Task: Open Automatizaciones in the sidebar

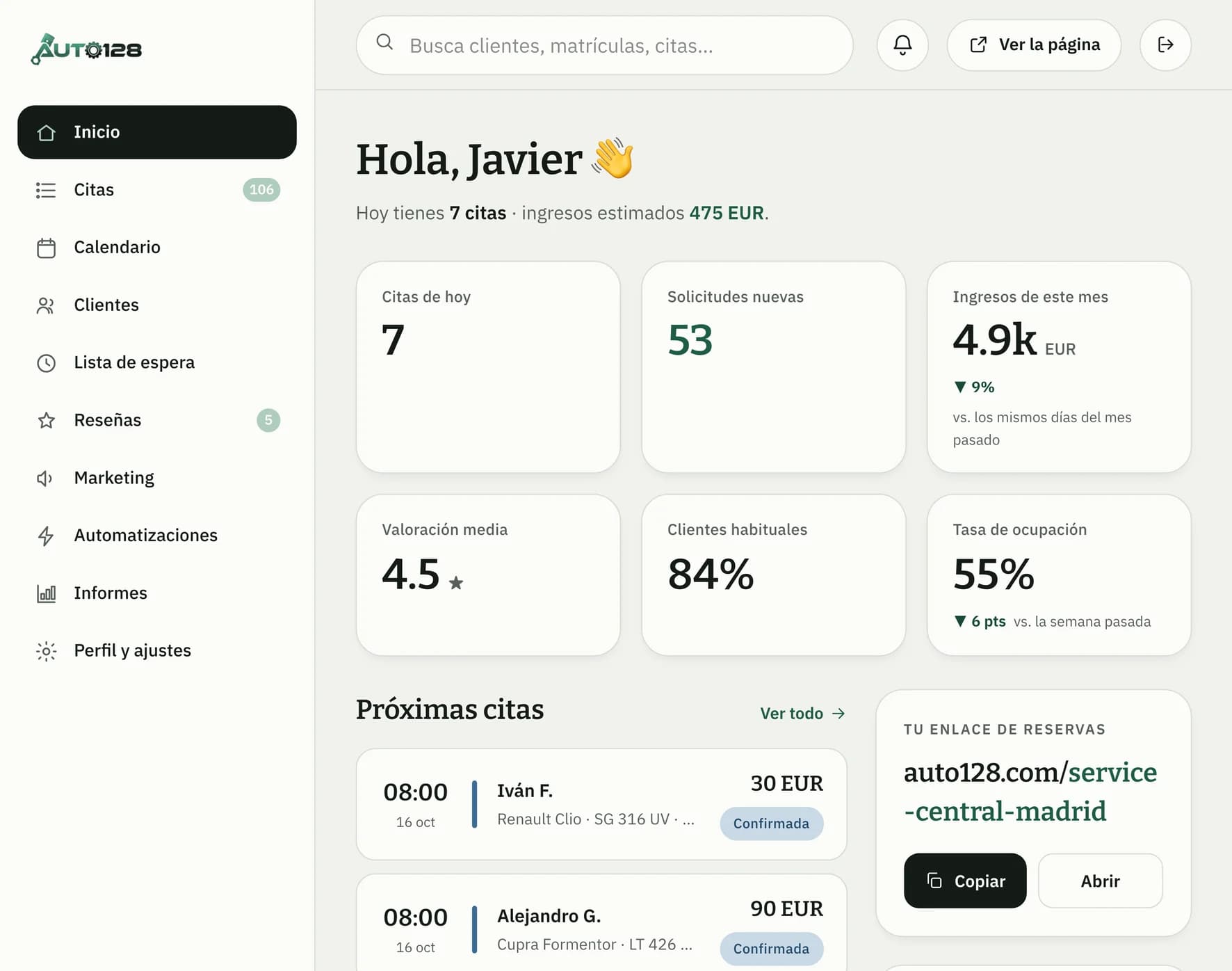Action: [157, 536]
